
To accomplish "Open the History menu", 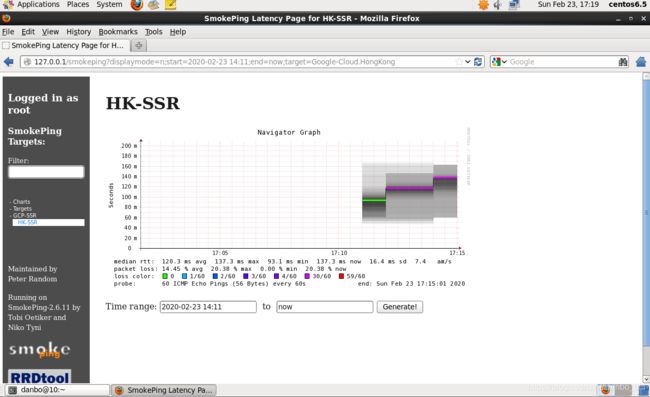I will [78, 32].
